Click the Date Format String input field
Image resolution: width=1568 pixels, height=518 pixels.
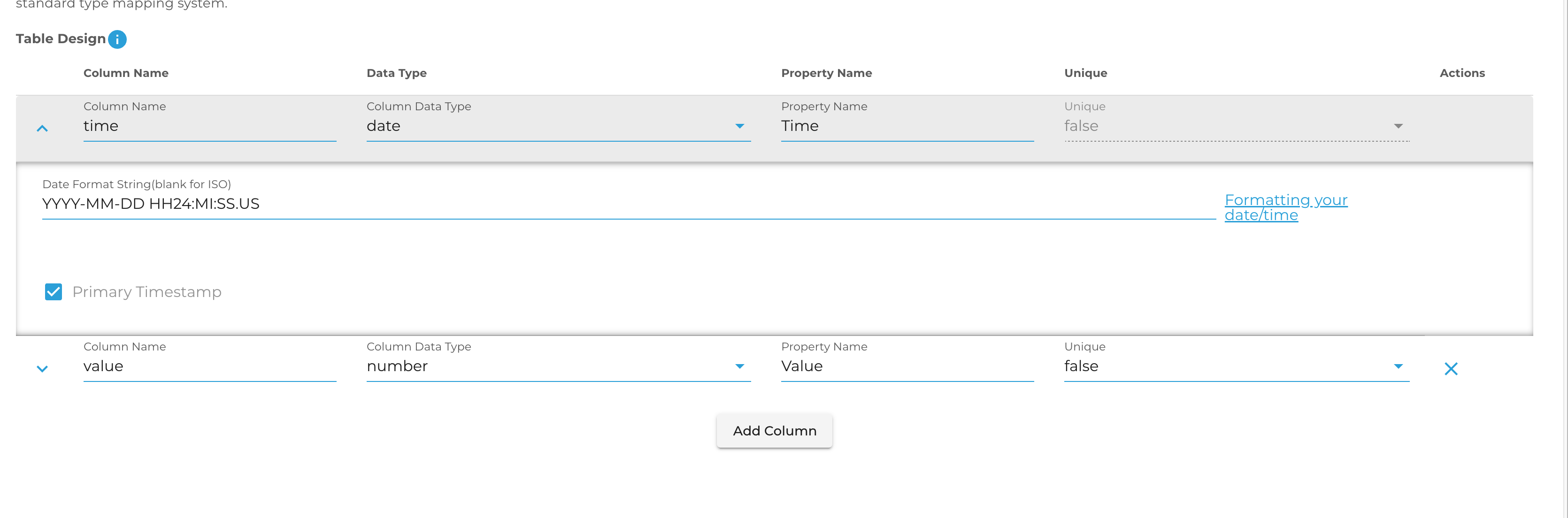(x=627, y=204)
